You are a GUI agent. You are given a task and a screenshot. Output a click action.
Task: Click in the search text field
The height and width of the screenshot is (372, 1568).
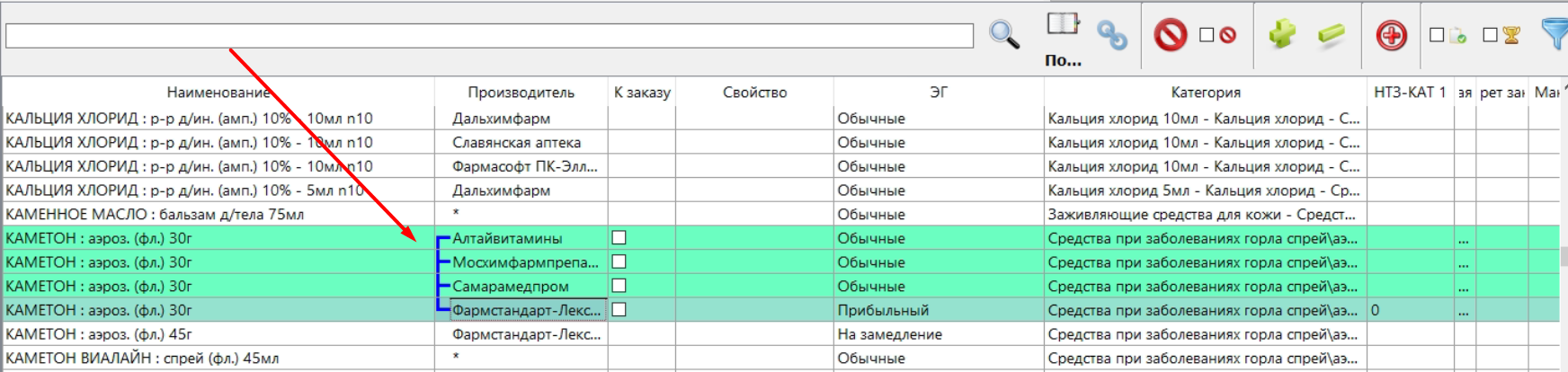coord(489,36)
